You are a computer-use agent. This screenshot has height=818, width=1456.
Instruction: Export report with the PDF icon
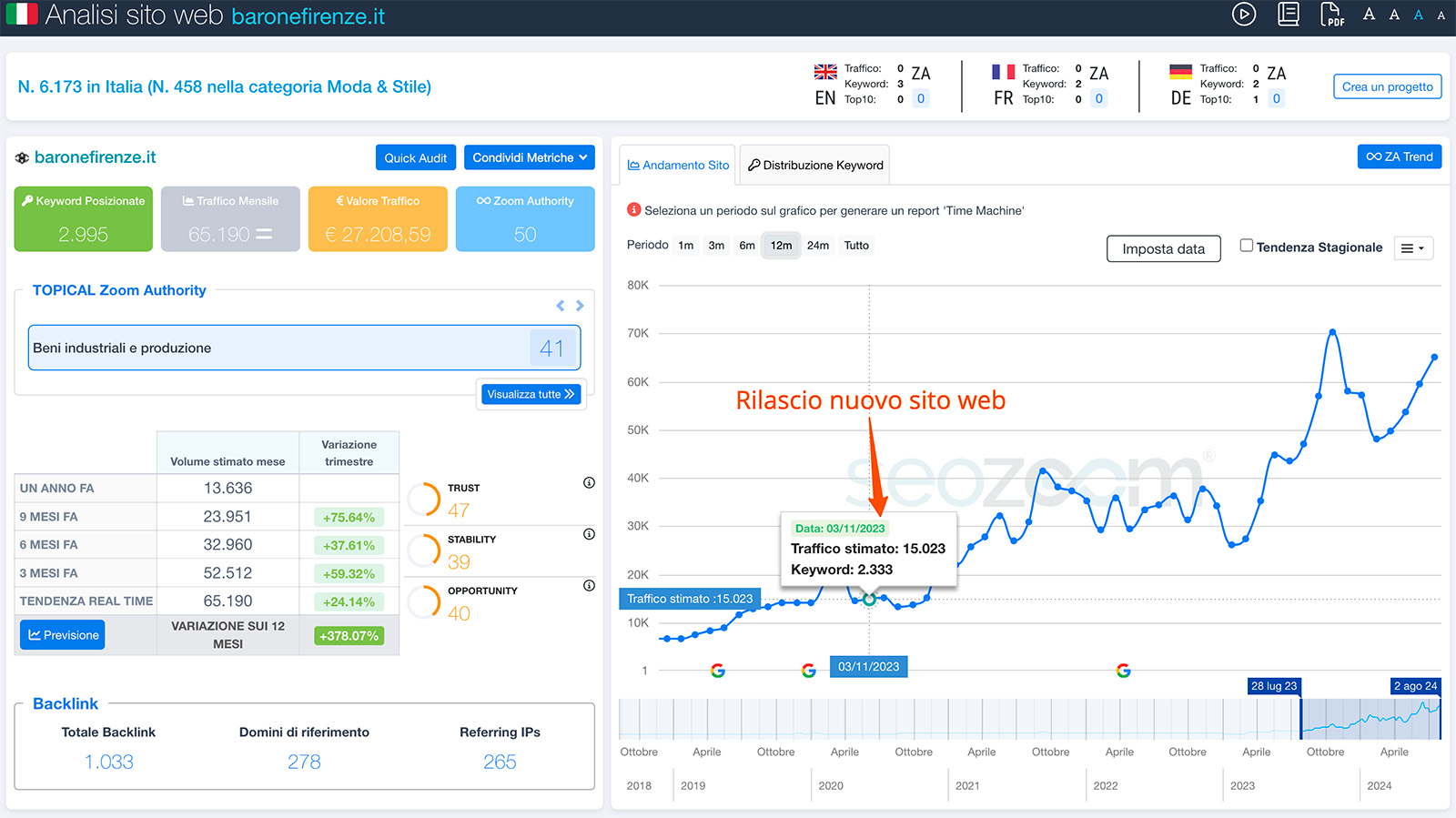click(1331, 15)
